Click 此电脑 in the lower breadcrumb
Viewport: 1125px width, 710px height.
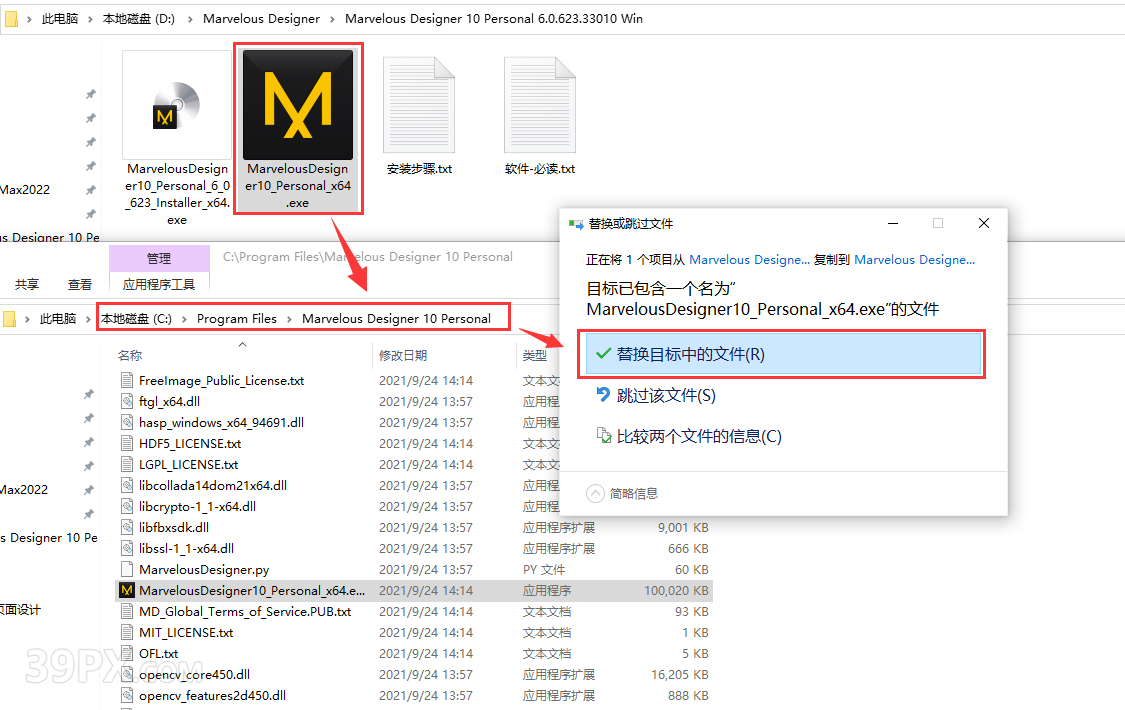tap(57, 318)
